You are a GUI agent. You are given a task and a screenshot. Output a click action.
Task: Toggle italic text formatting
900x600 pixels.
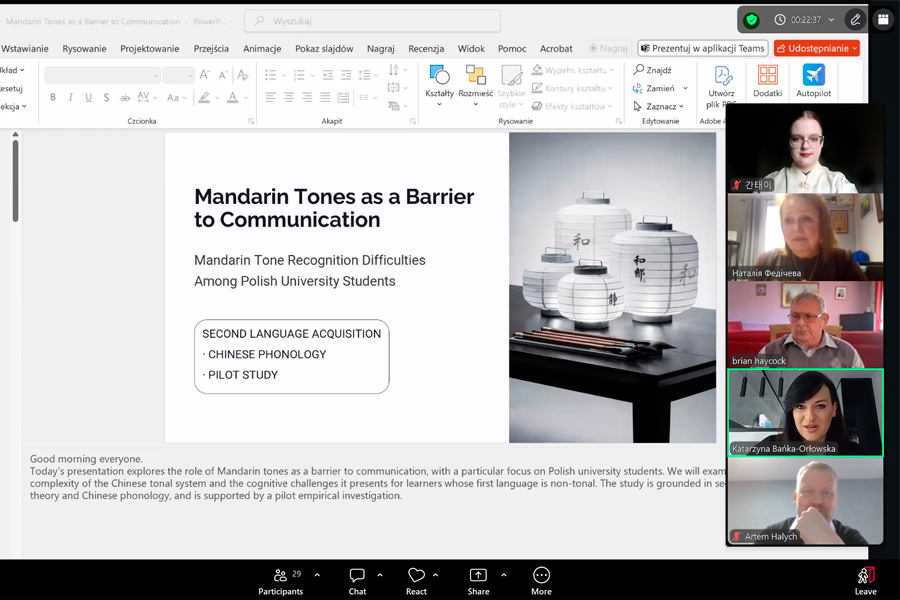[71, 98]
